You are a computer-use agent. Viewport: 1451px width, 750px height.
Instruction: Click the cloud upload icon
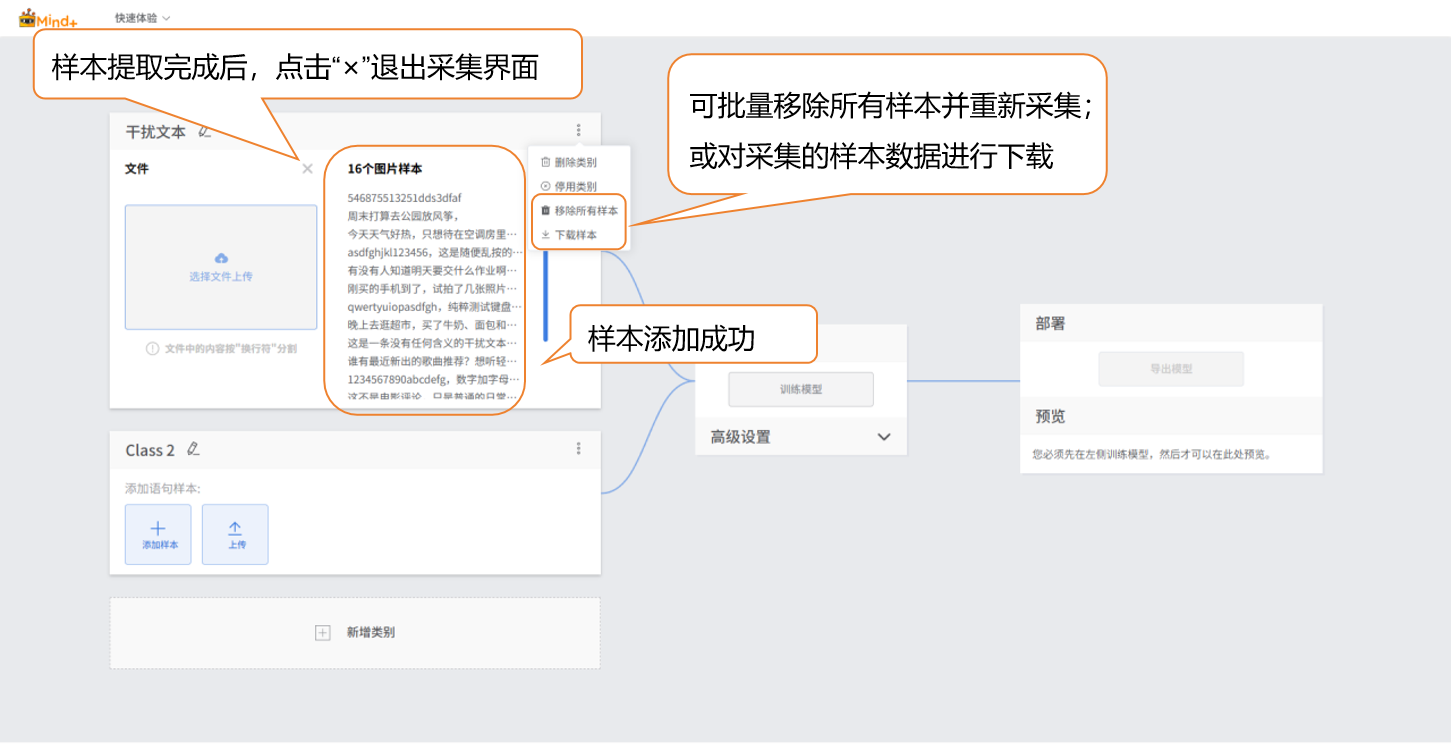click(221, 258)
